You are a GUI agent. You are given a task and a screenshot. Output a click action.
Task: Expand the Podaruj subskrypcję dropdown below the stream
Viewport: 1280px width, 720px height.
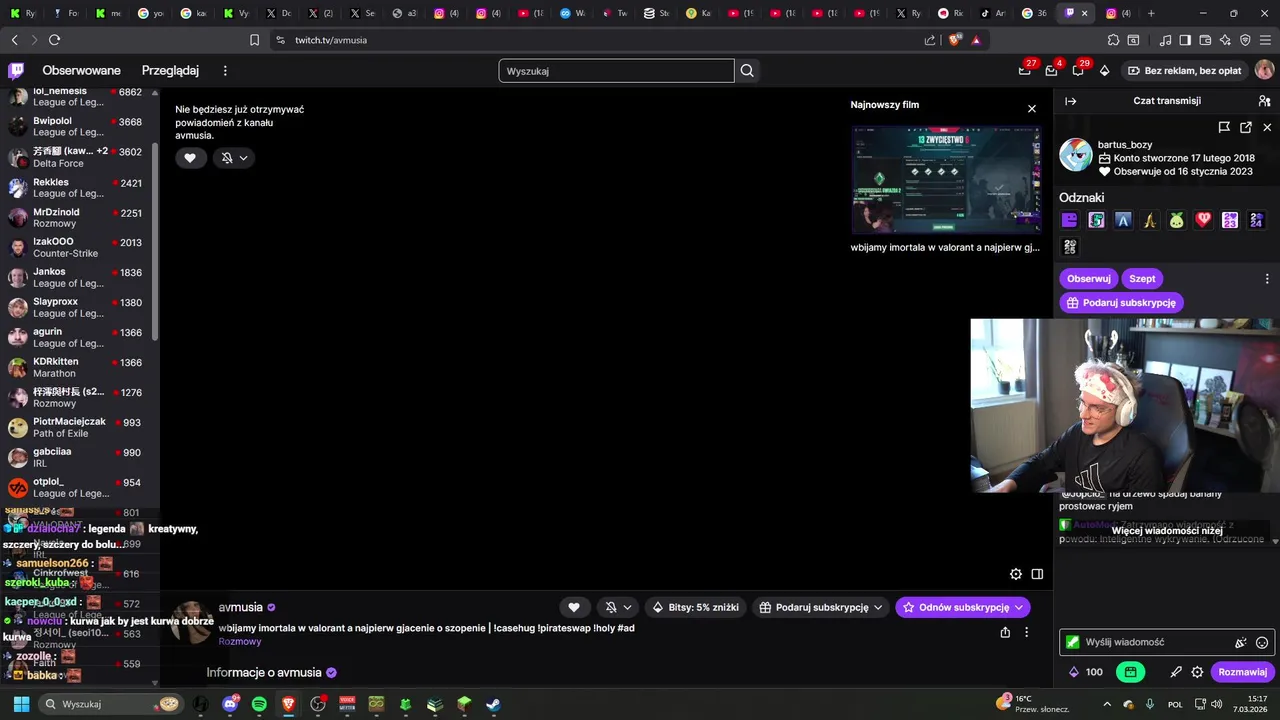pos(821,607)
